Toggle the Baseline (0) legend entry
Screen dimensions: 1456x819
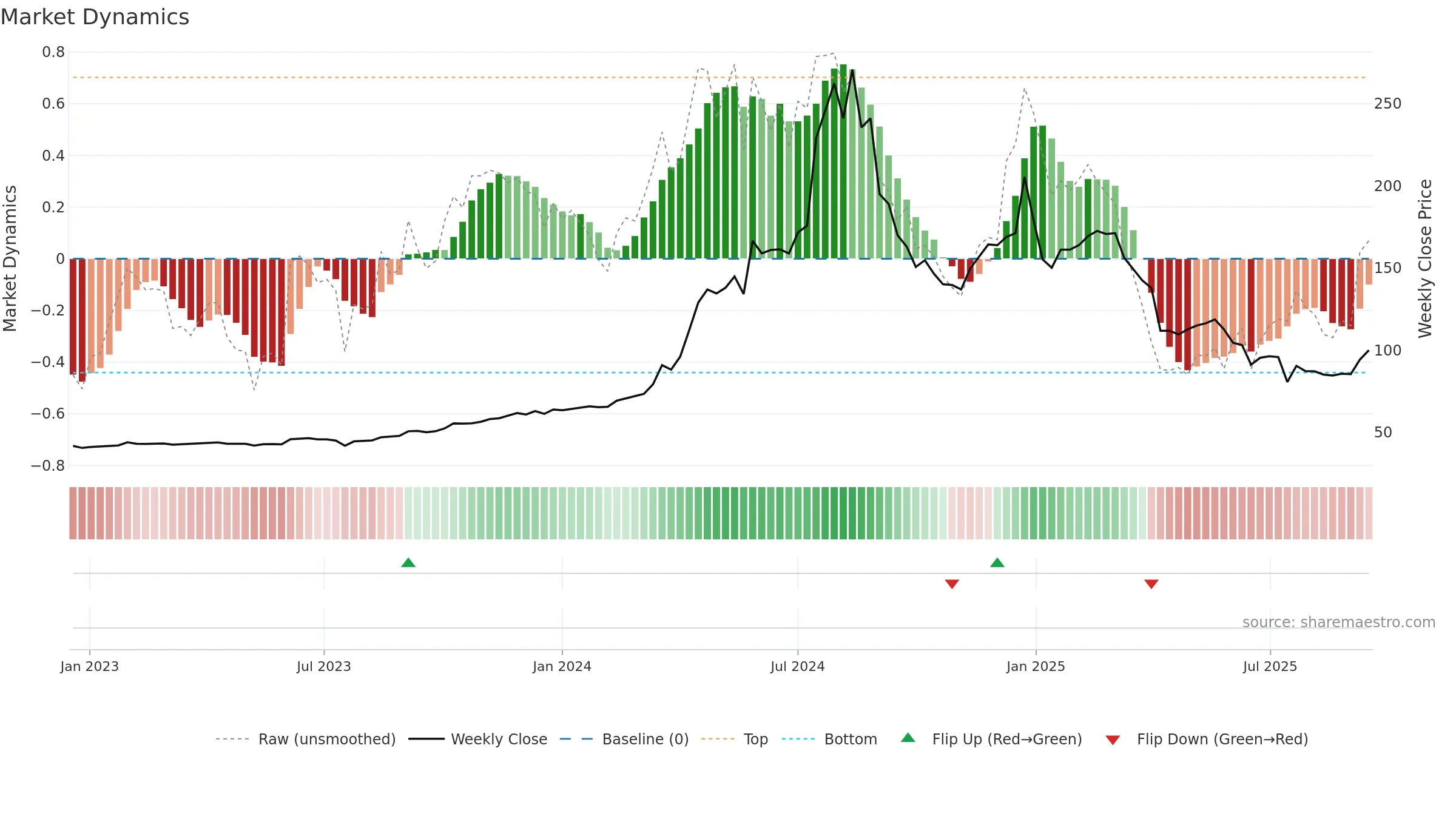coord(624,739)
